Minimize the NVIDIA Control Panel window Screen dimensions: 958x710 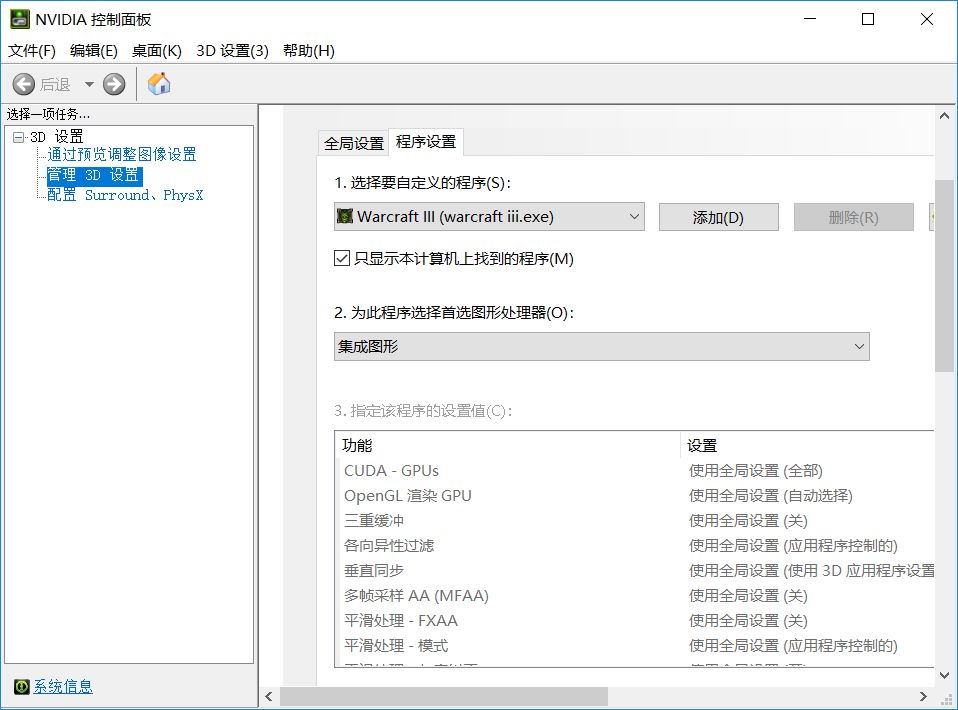coord(810,19)
